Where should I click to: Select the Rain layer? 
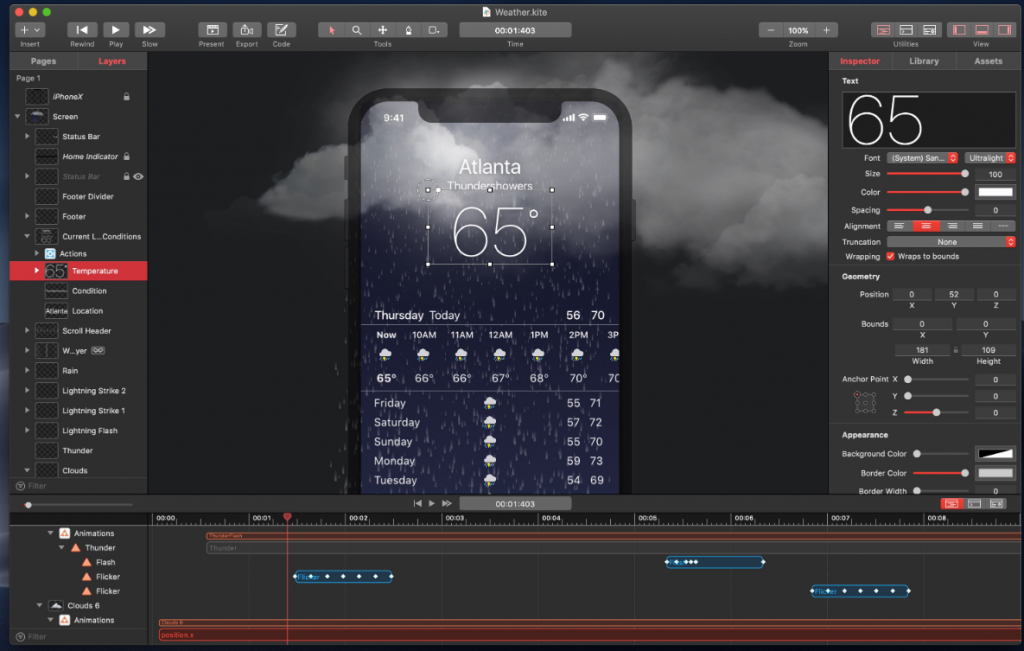tap(78, 371)
